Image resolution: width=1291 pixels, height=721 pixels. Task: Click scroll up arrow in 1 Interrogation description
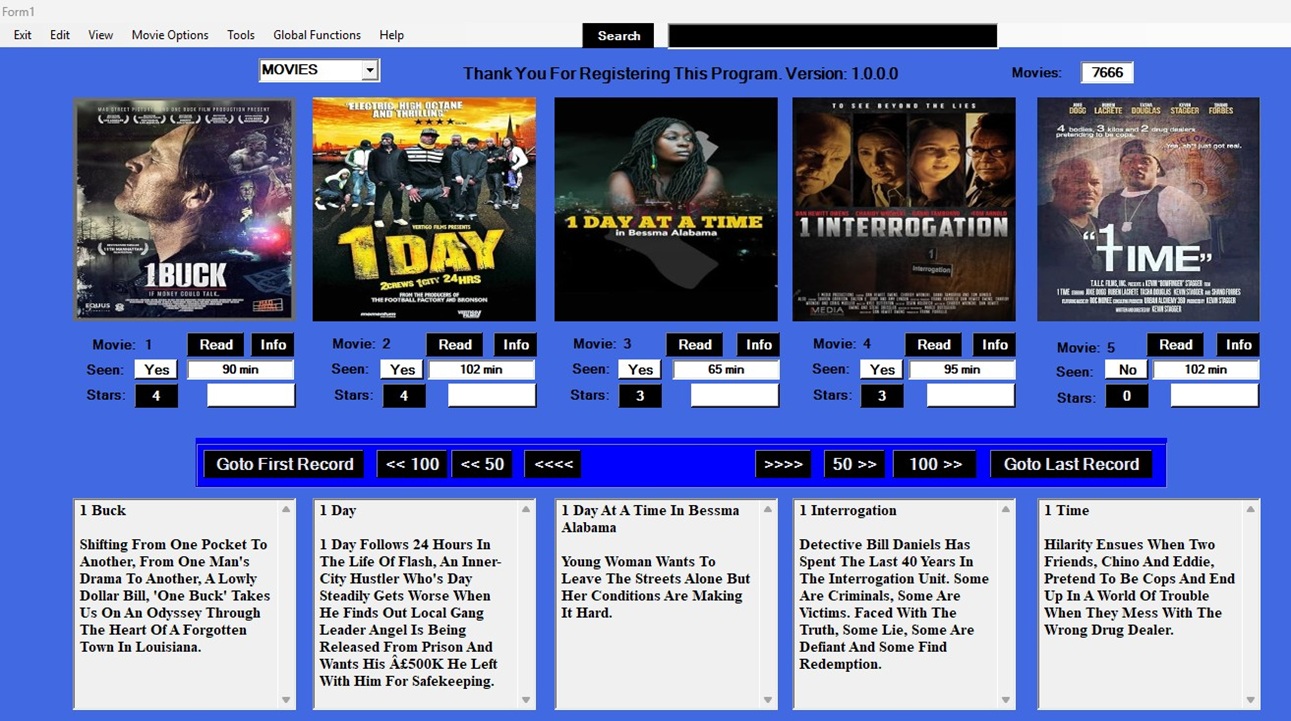[1006, 509]
